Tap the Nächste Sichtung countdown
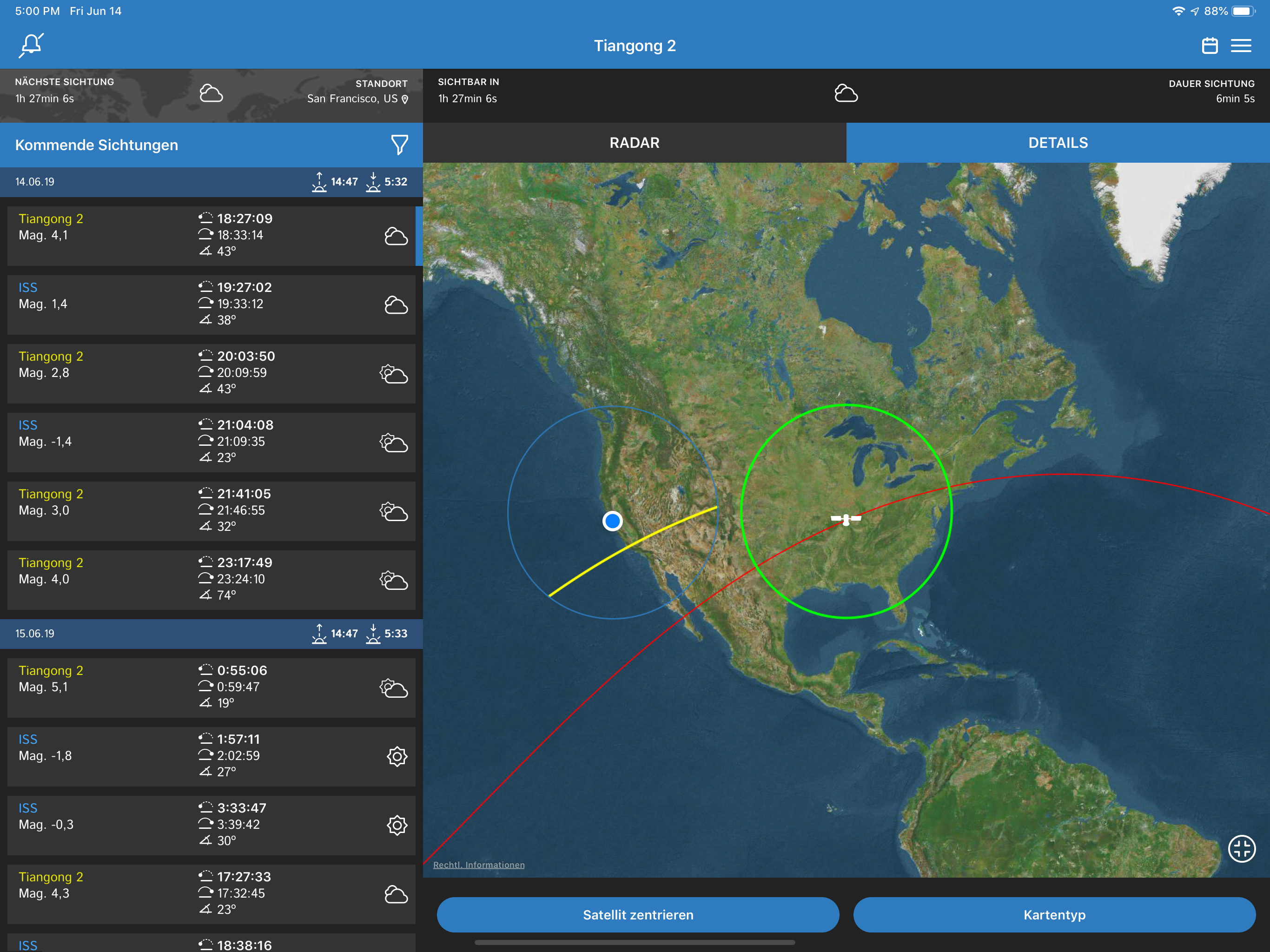The height and width of the screenshot is (952, 1270). pyautogui.click(x=45, y=99)
